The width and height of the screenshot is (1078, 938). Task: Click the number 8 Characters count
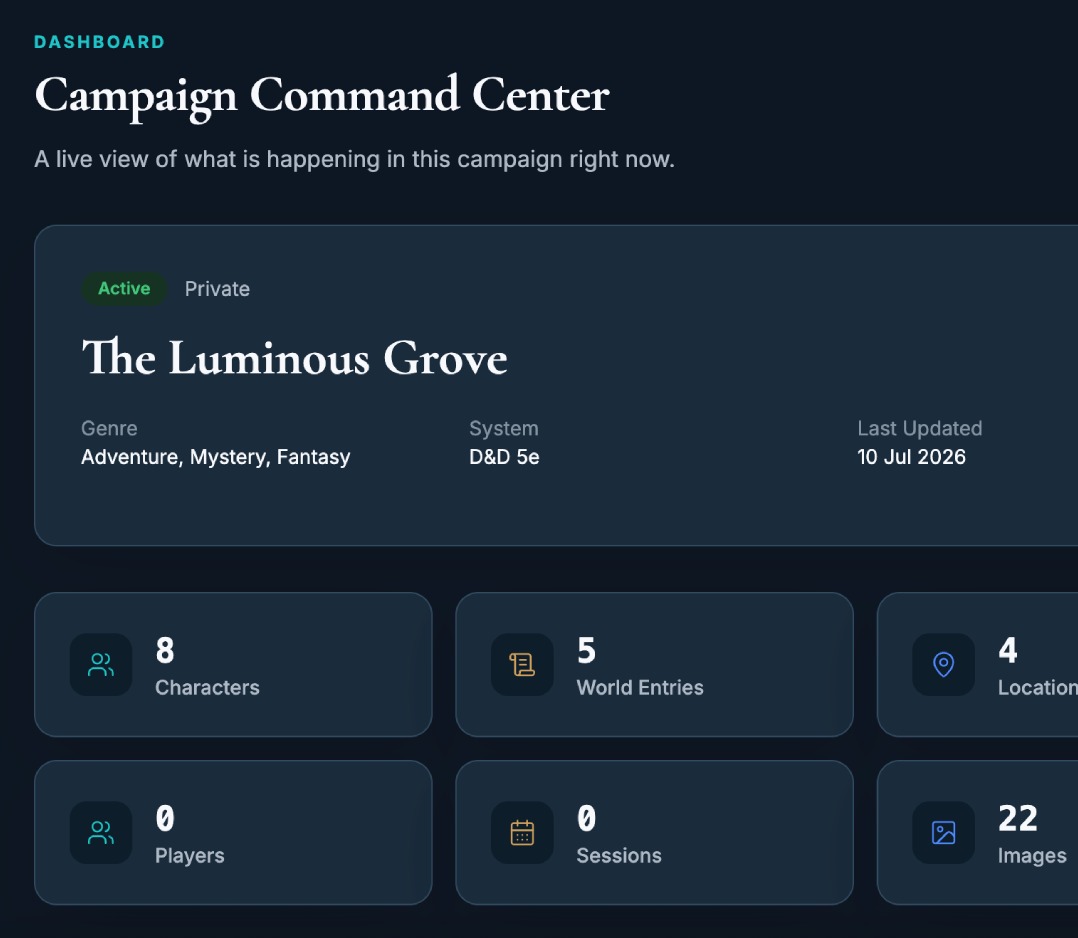(x=165, y=650)
